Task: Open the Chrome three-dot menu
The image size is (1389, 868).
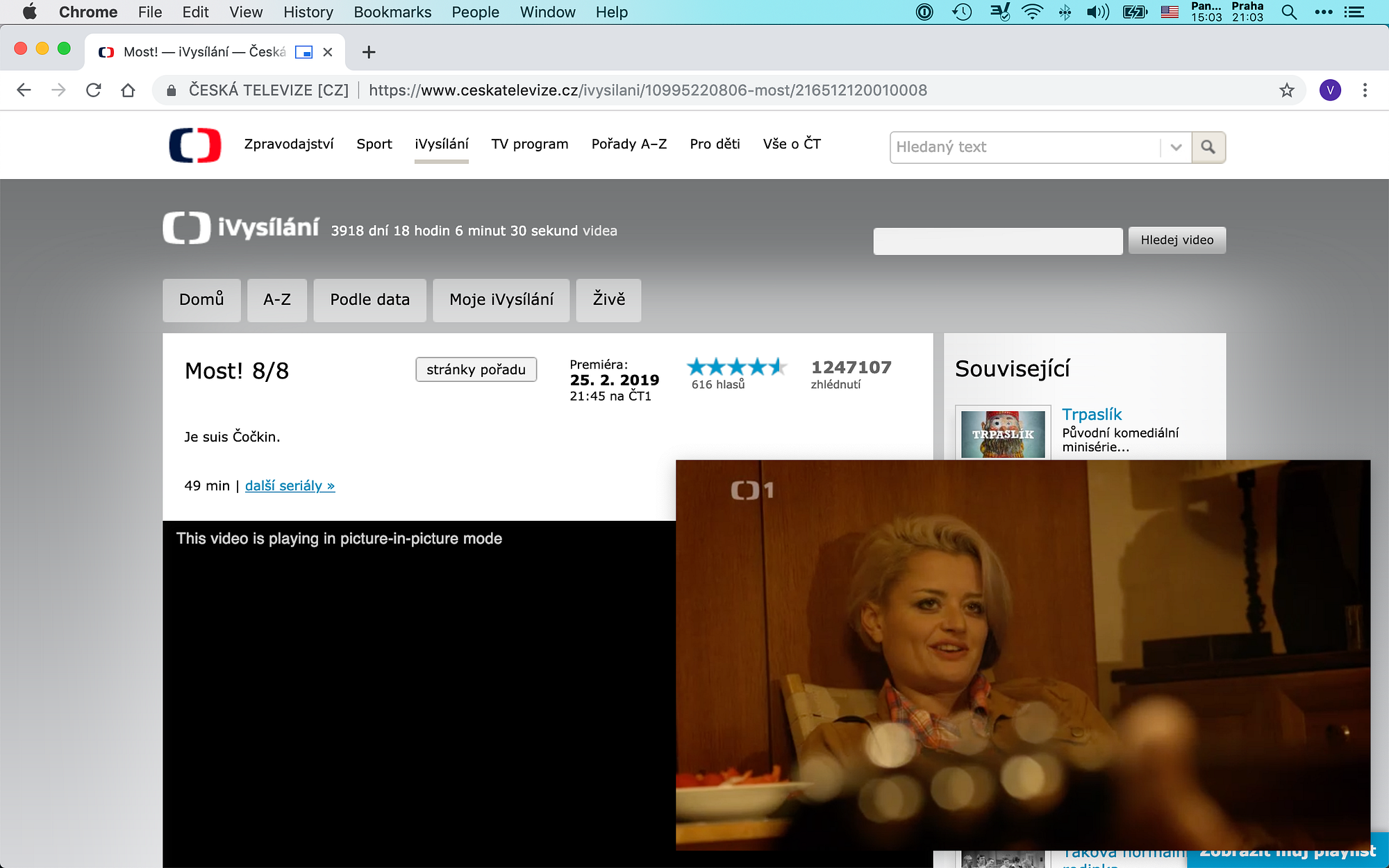Action: click(1365, 90)
